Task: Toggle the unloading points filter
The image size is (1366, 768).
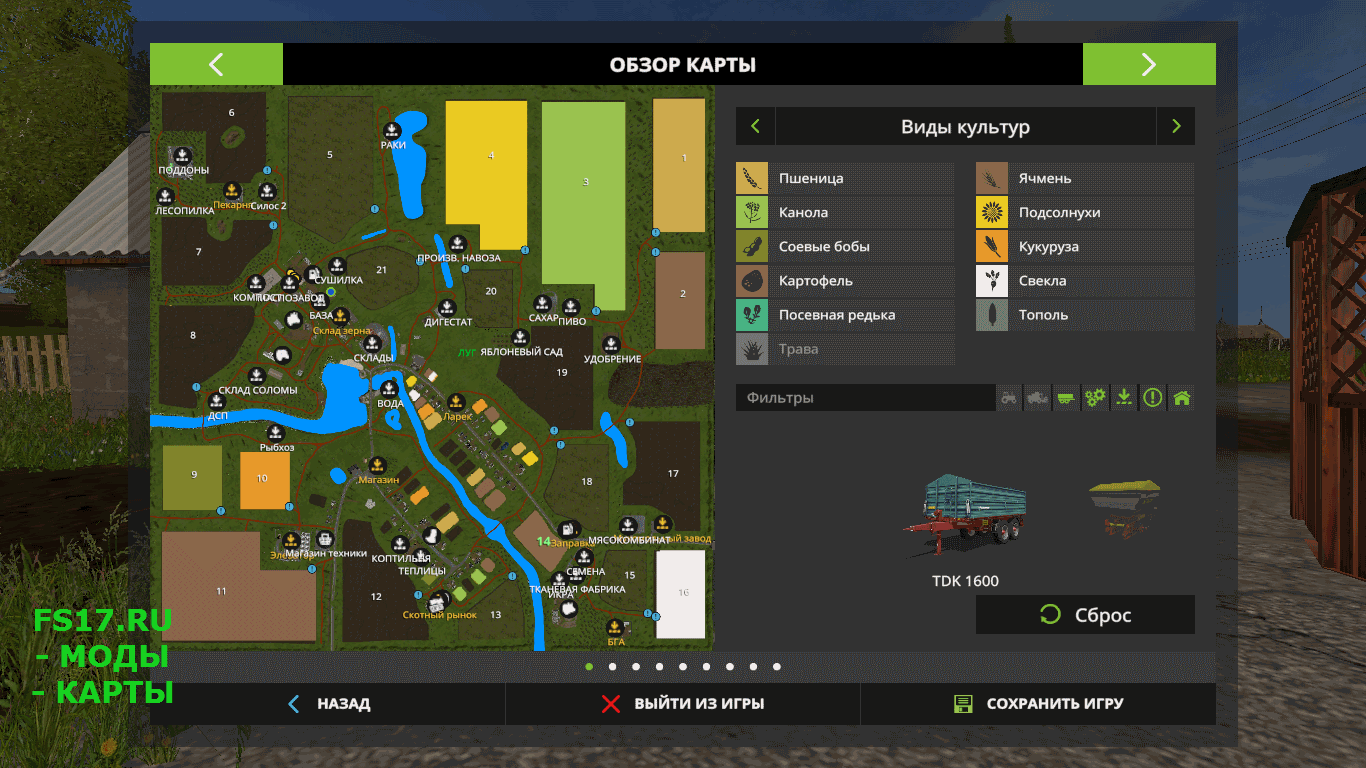Action: click(x=1124, y=398)
